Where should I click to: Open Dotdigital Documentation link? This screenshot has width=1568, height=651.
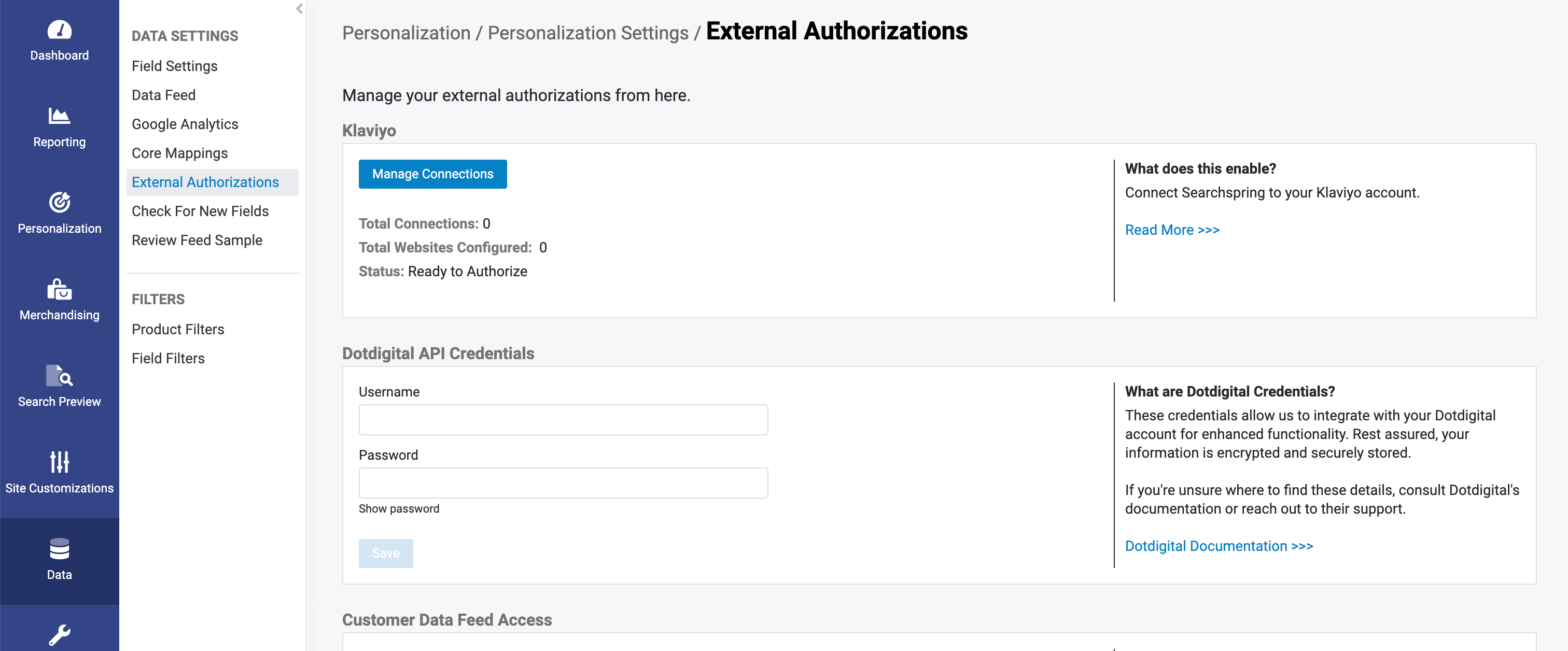(1219, 546)
